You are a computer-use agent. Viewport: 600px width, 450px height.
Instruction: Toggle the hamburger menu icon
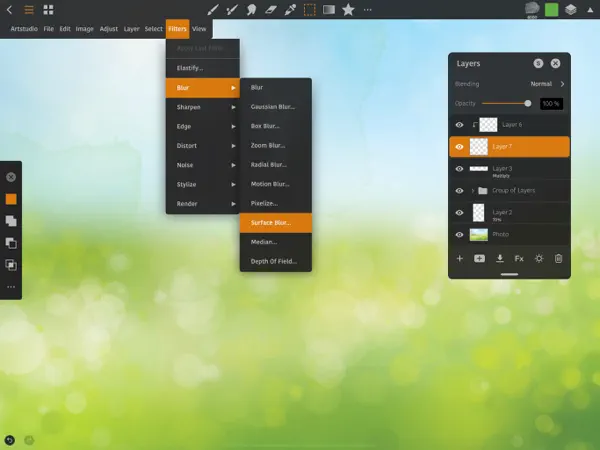point(29,10)
